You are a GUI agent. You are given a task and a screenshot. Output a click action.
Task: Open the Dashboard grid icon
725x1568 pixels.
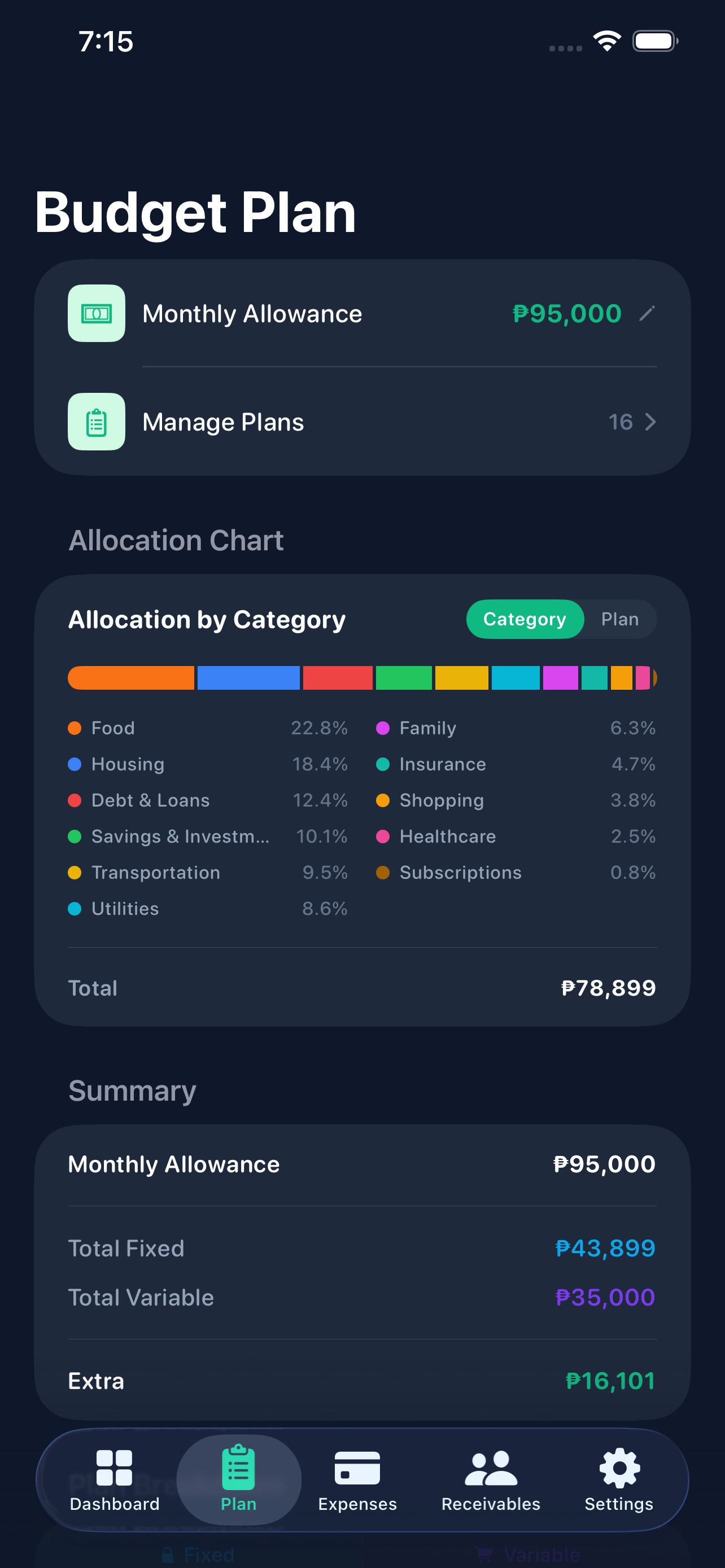click(115, 1468)
